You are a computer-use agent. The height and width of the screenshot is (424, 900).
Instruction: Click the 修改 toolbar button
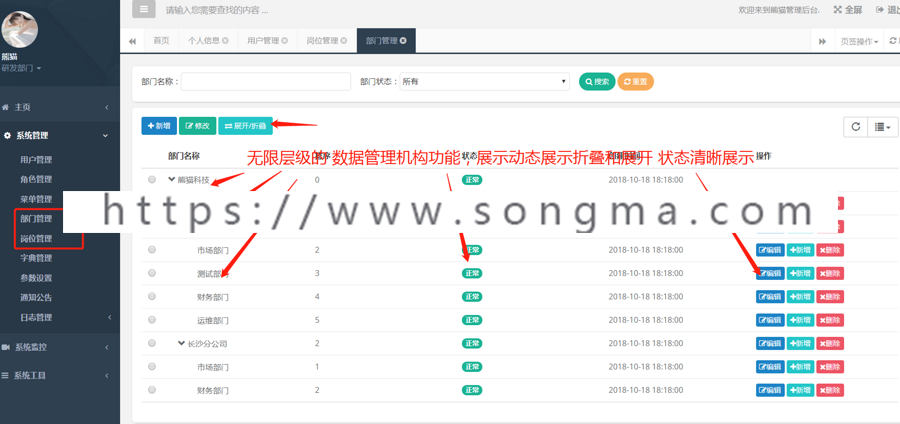(197, 126)
